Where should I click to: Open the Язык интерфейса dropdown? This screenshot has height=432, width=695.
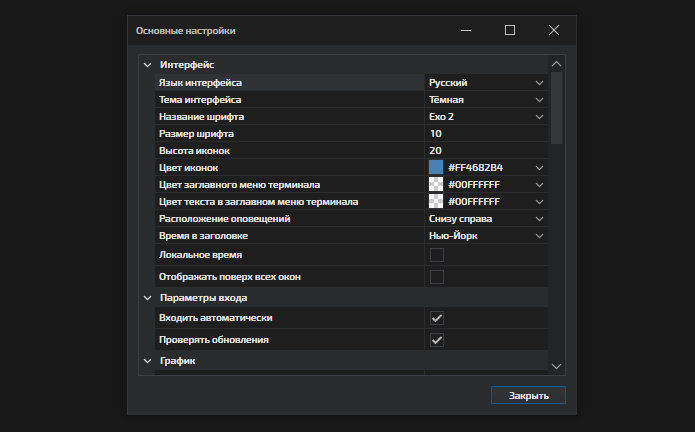click(x=538, y=83)
